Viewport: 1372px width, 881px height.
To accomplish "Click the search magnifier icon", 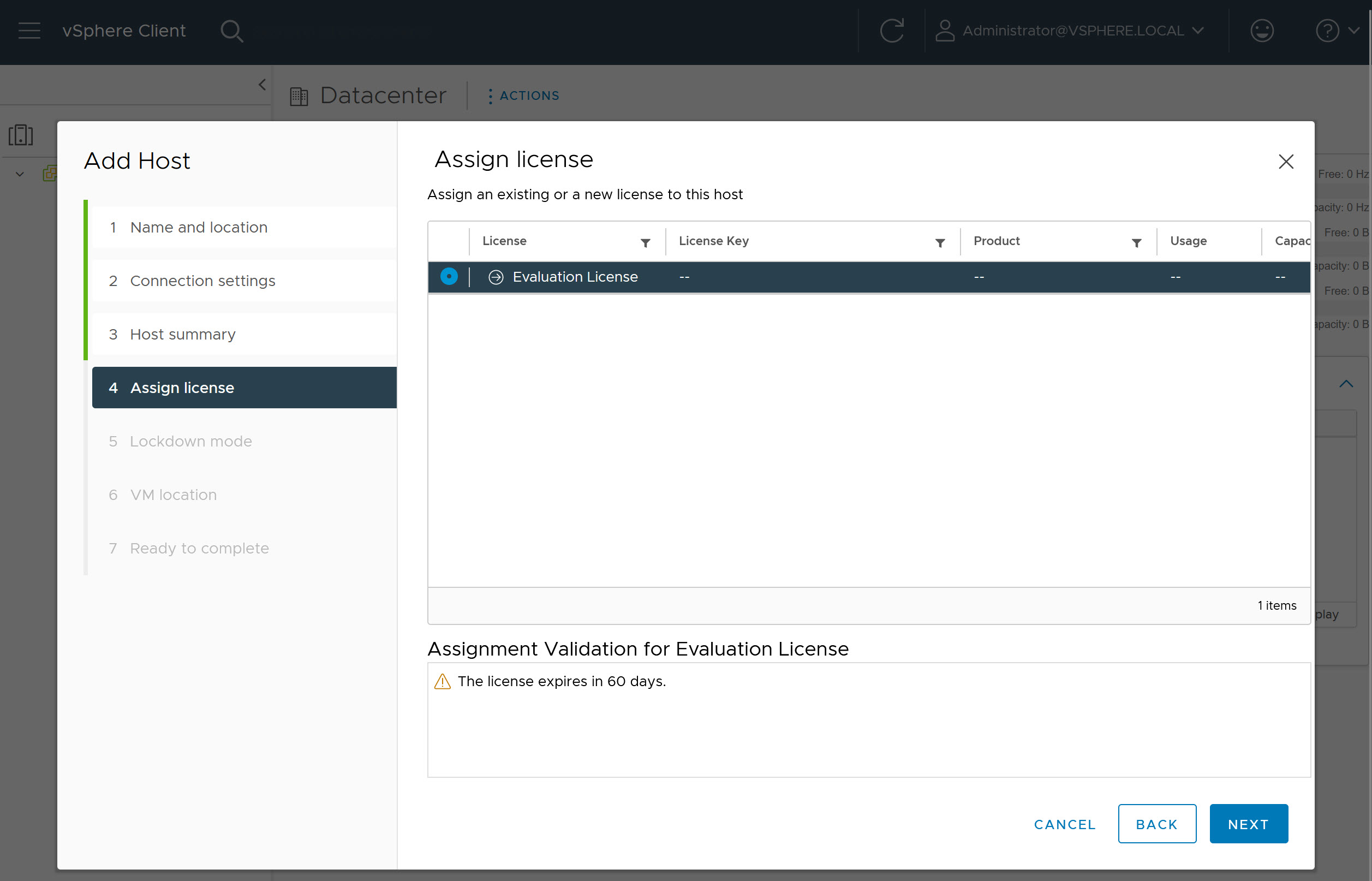I will pyautogui.click(x=231, y=31).
